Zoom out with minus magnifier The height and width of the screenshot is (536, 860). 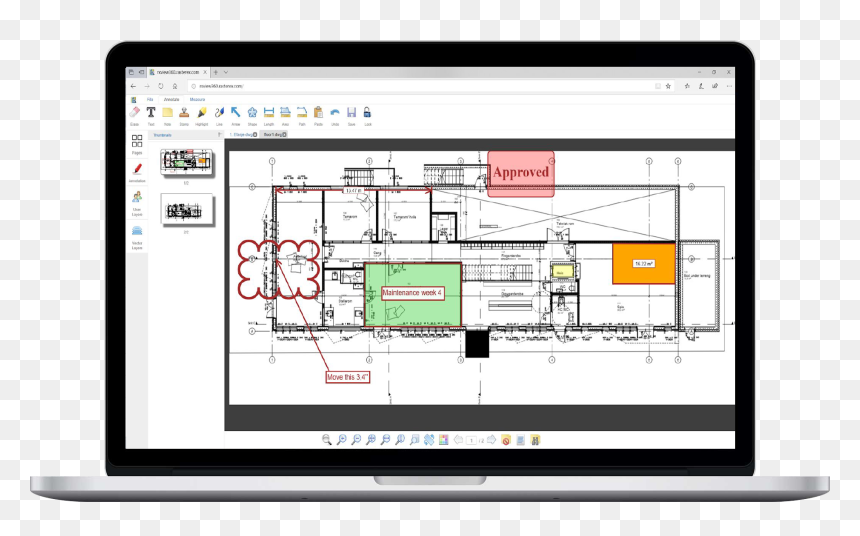point(356,439)
